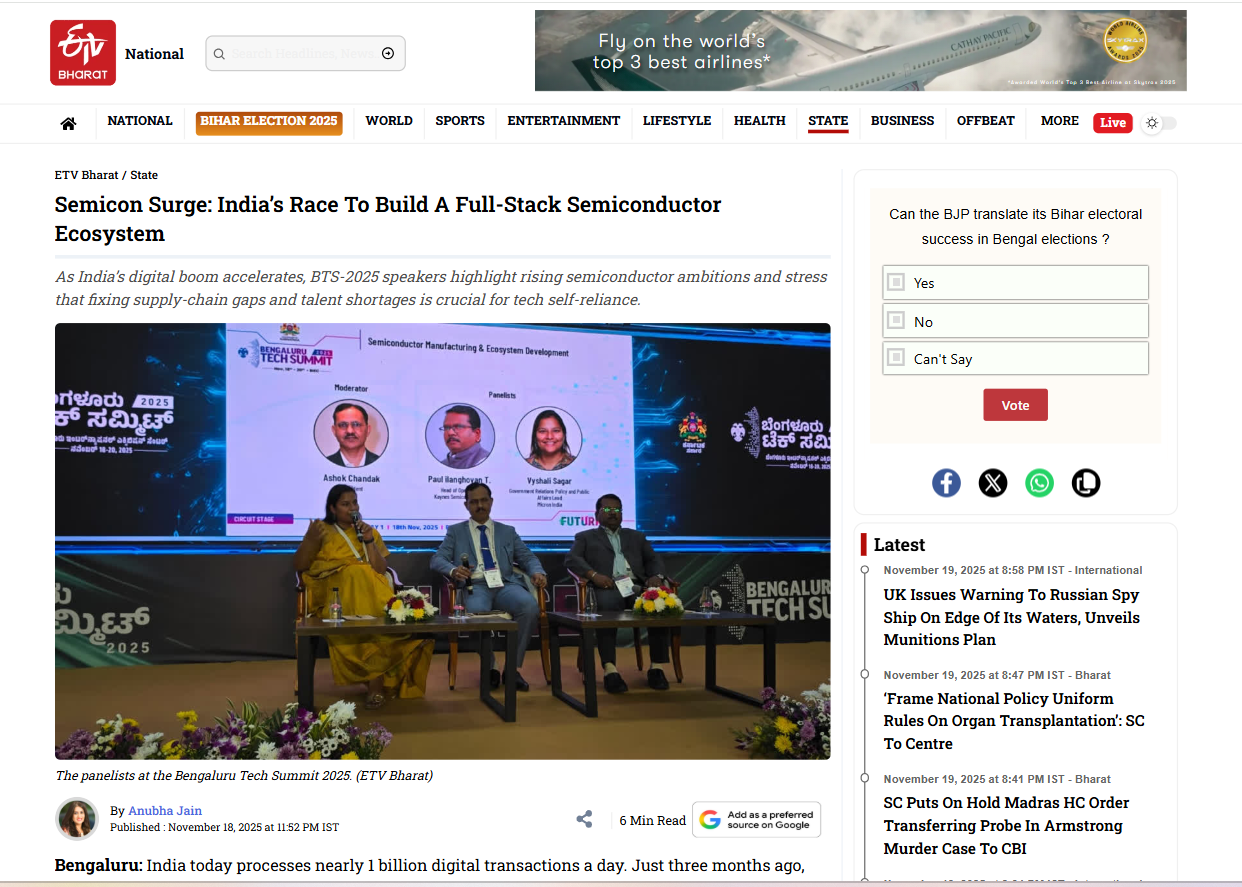Share the article on Facebook
This screenshot has width=1242, height=887.
(x=946, y=483)
